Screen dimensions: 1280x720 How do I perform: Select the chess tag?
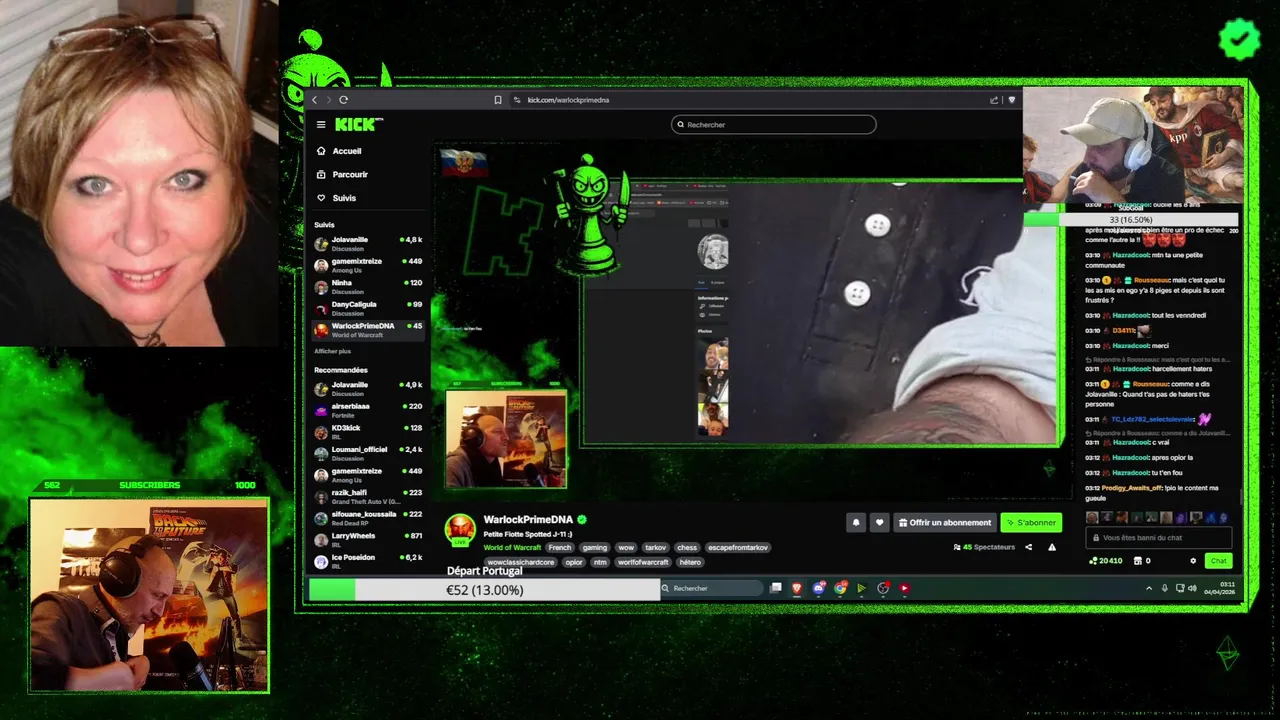pos(687,548)
